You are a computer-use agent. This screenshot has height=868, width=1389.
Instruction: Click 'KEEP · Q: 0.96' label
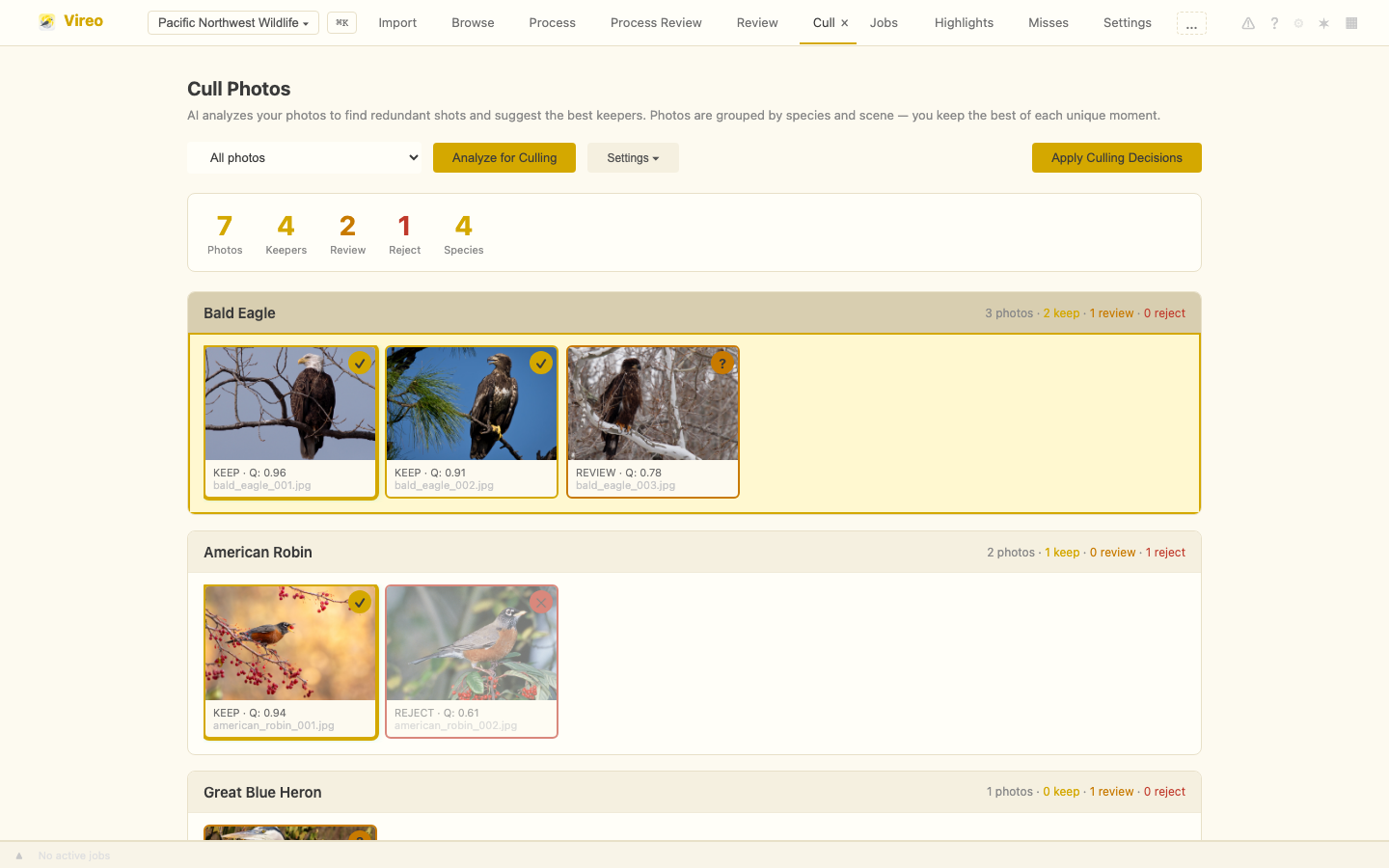tap(250, 473)
